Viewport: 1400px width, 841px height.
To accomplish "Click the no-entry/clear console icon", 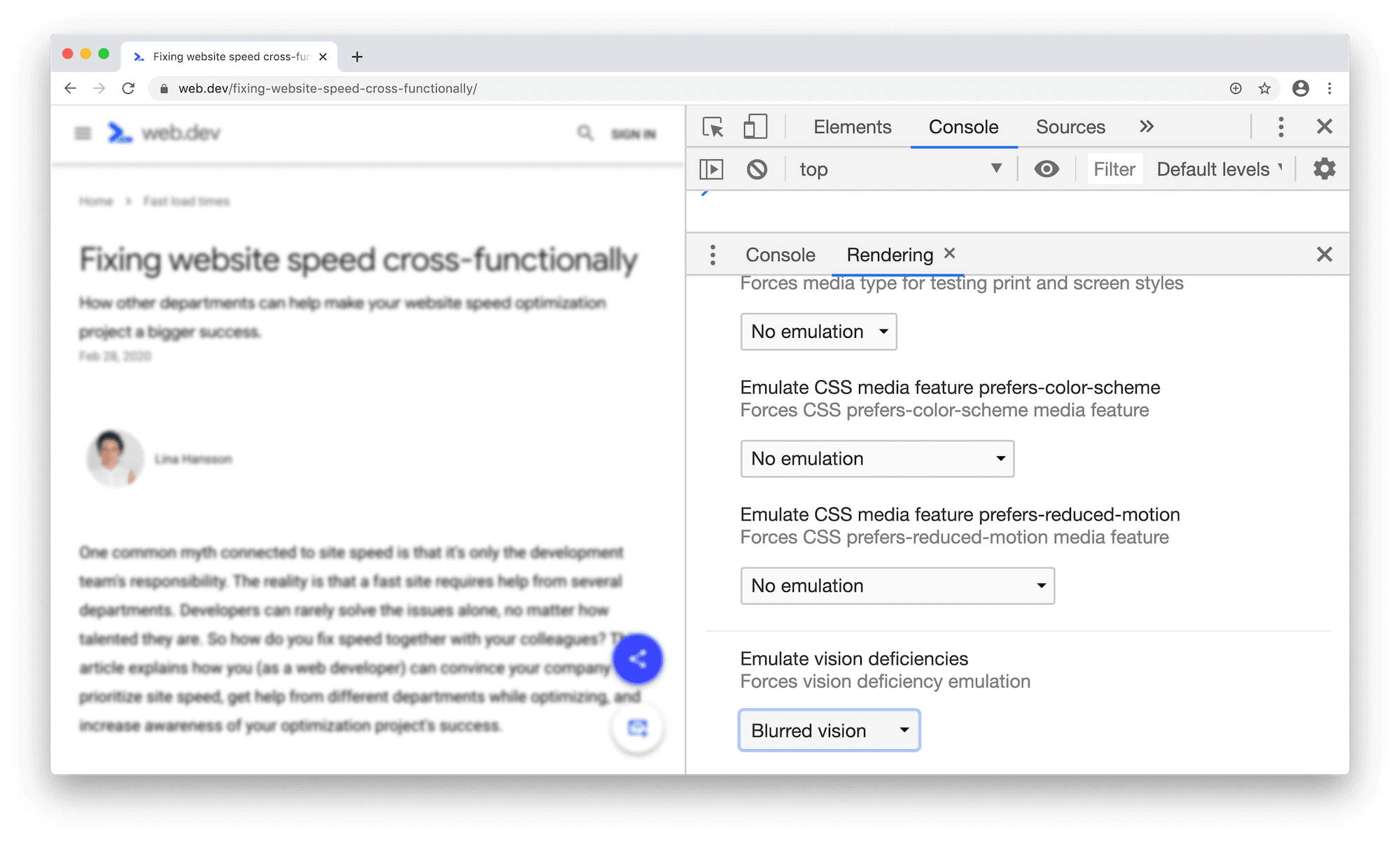I will 757,168.
